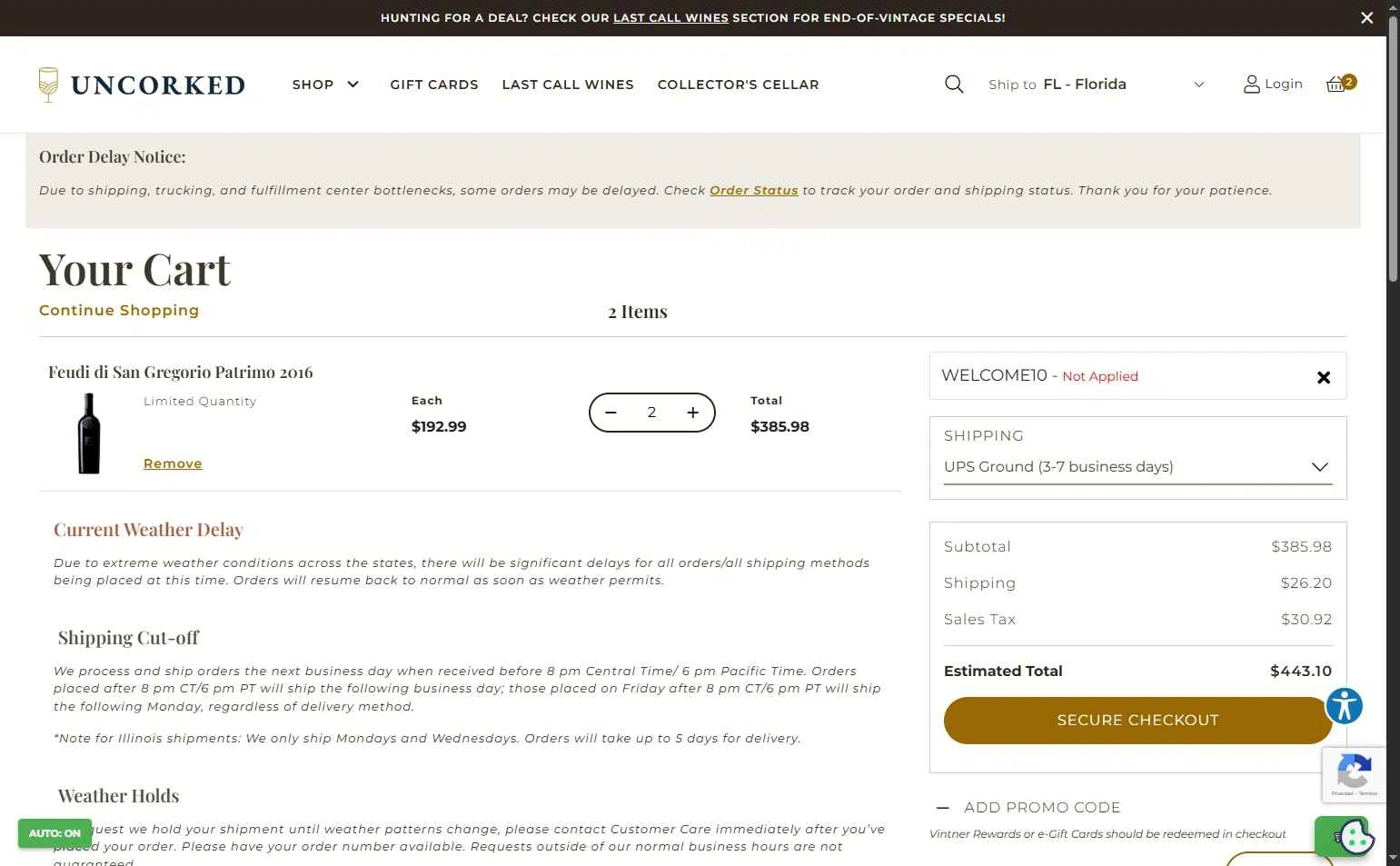Open Collector's Cellar menu item

pyautogui.click(x=738, y=85)
